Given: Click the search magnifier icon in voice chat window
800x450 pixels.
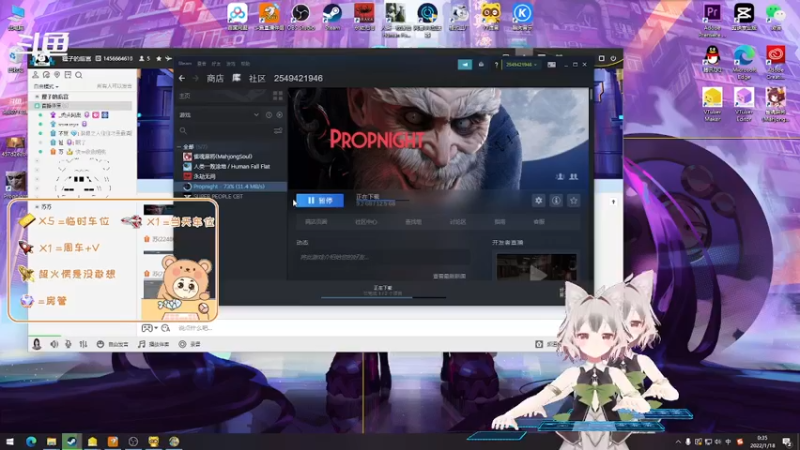Looking at the screenshot, I should 79,75.
